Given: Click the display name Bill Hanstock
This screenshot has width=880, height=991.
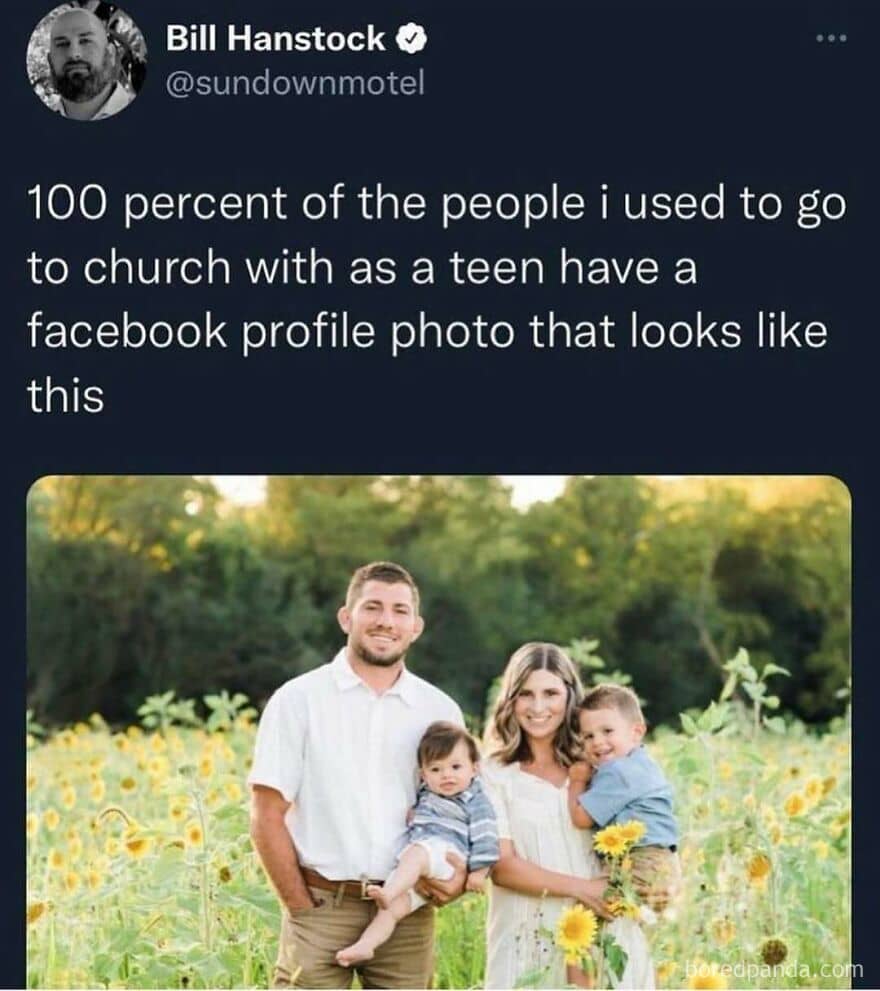Looking at the screenshot, I should 276,40.
